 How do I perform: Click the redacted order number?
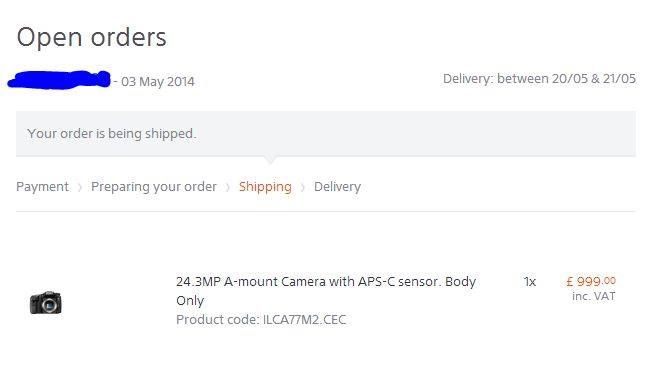tap(59, 80)
